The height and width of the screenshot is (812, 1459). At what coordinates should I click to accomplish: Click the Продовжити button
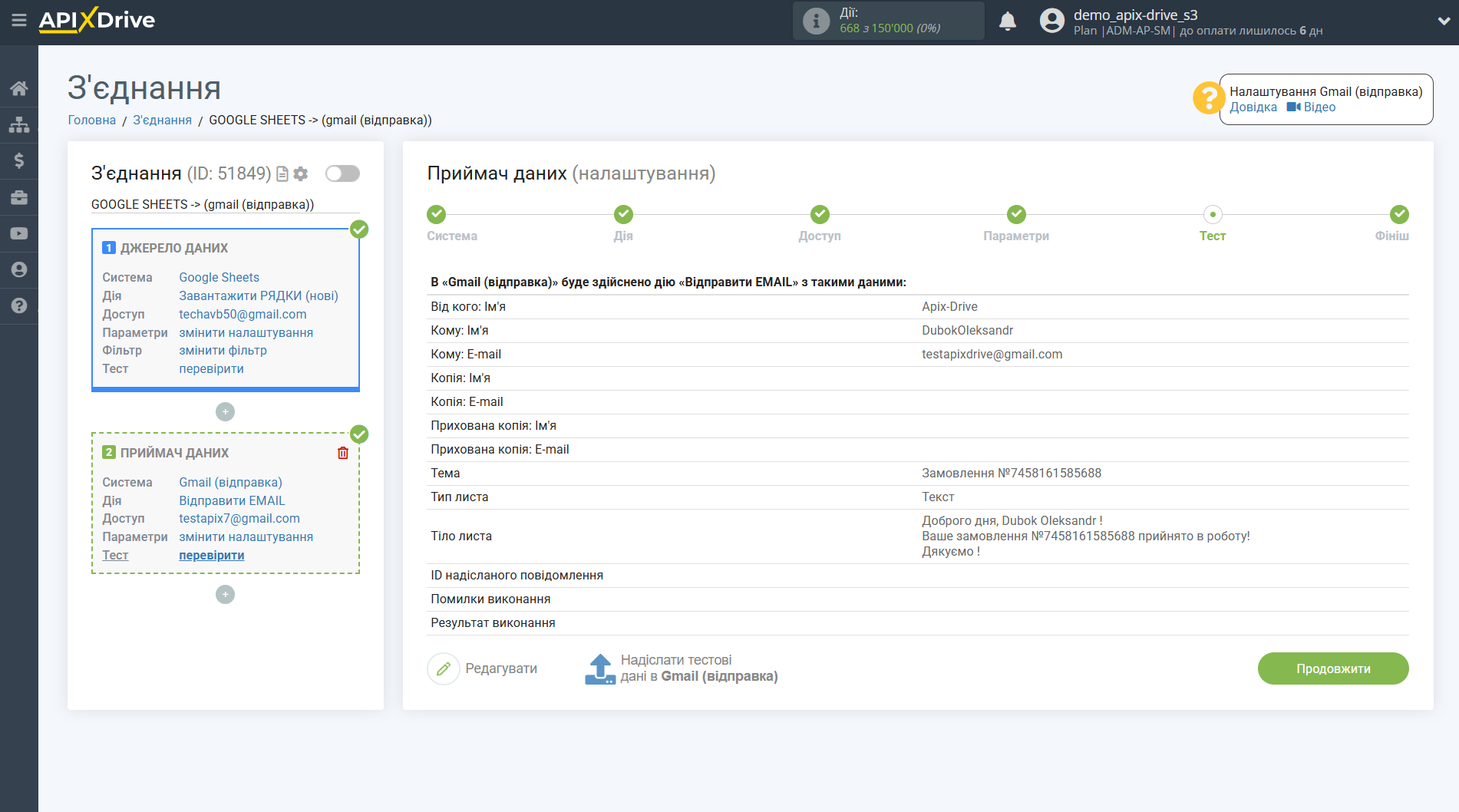[1333, 668]
